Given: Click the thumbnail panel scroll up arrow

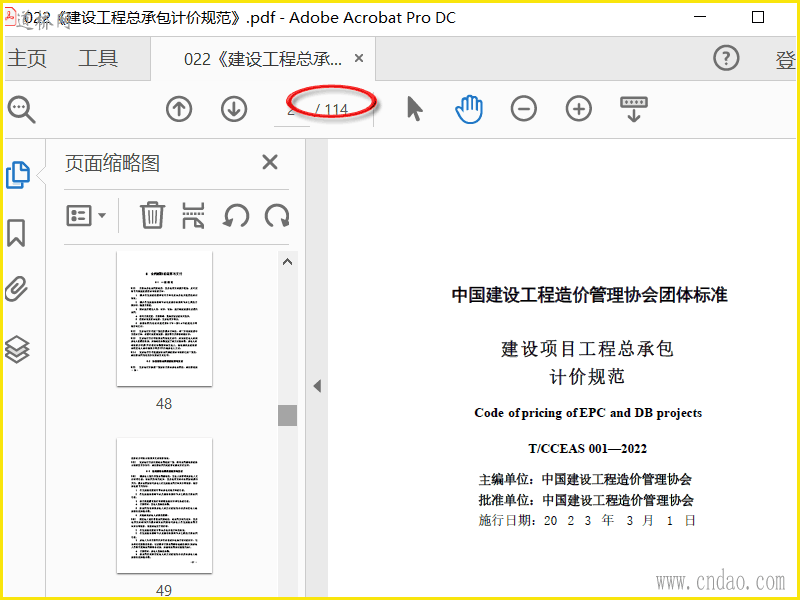Looking at the screenshot, I should coord(288,262).
